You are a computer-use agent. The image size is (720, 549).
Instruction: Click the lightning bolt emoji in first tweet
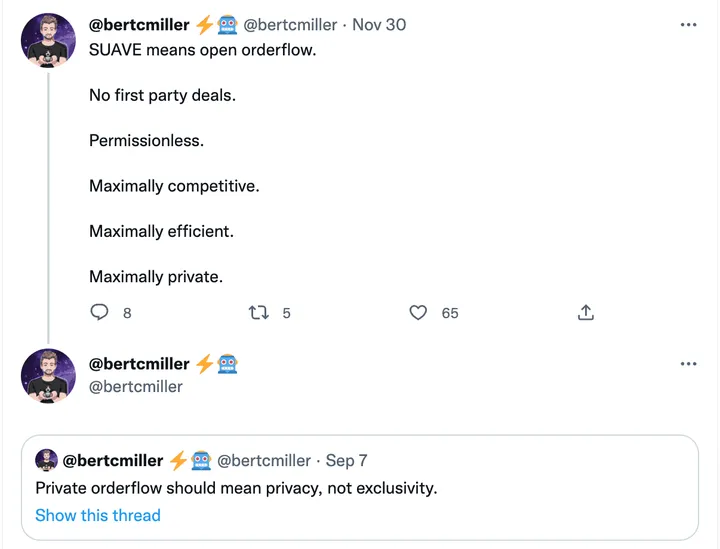tap(204, 25)
